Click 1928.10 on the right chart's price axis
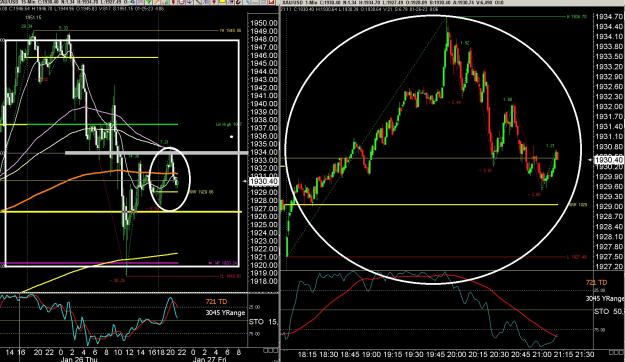The width and height of the screenshot is (625, 362). tap(609, 237)
